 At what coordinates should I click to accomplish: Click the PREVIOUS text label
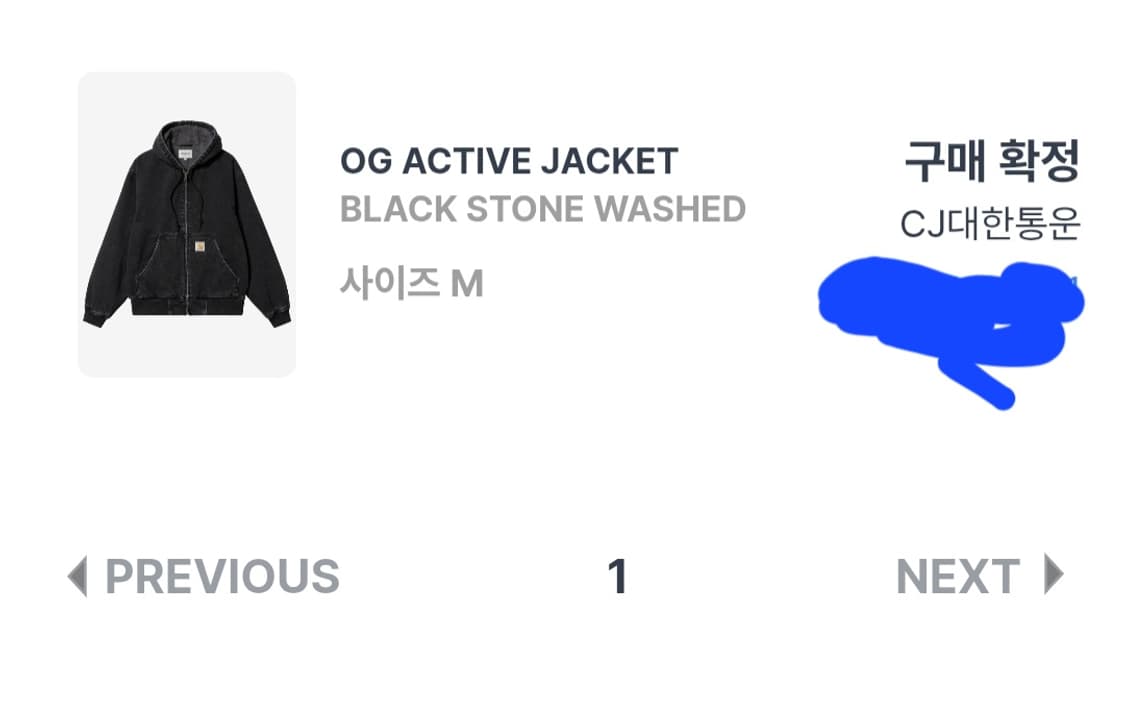[x=224, y=577]
